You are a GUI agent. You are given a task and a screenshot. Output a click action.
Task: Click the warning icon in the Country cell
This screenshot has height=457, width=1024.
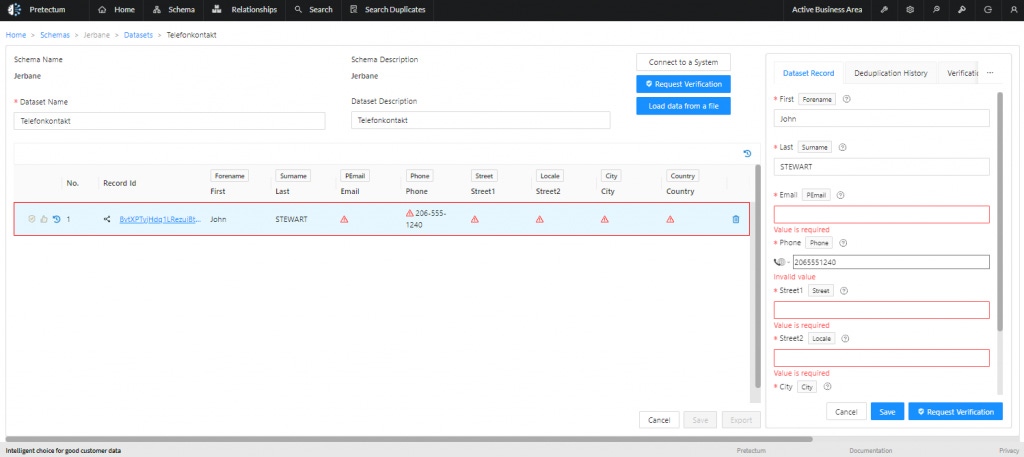(670, 219)
